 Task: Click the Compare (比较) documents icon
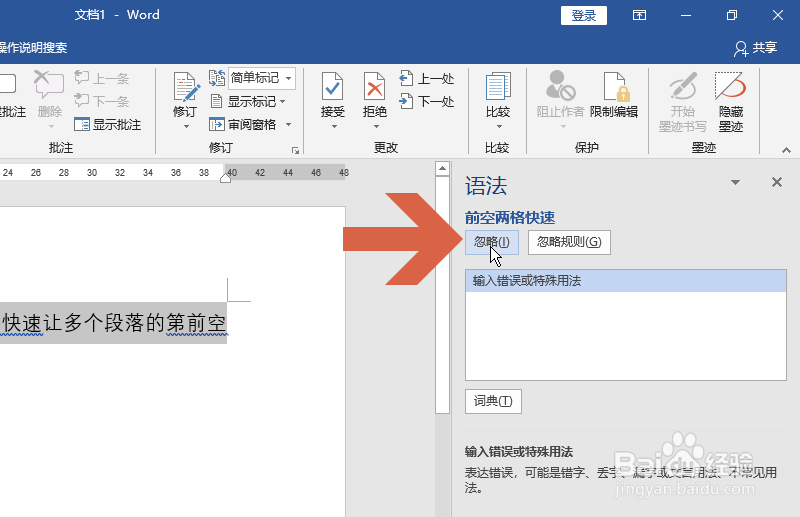pos(498,87)
